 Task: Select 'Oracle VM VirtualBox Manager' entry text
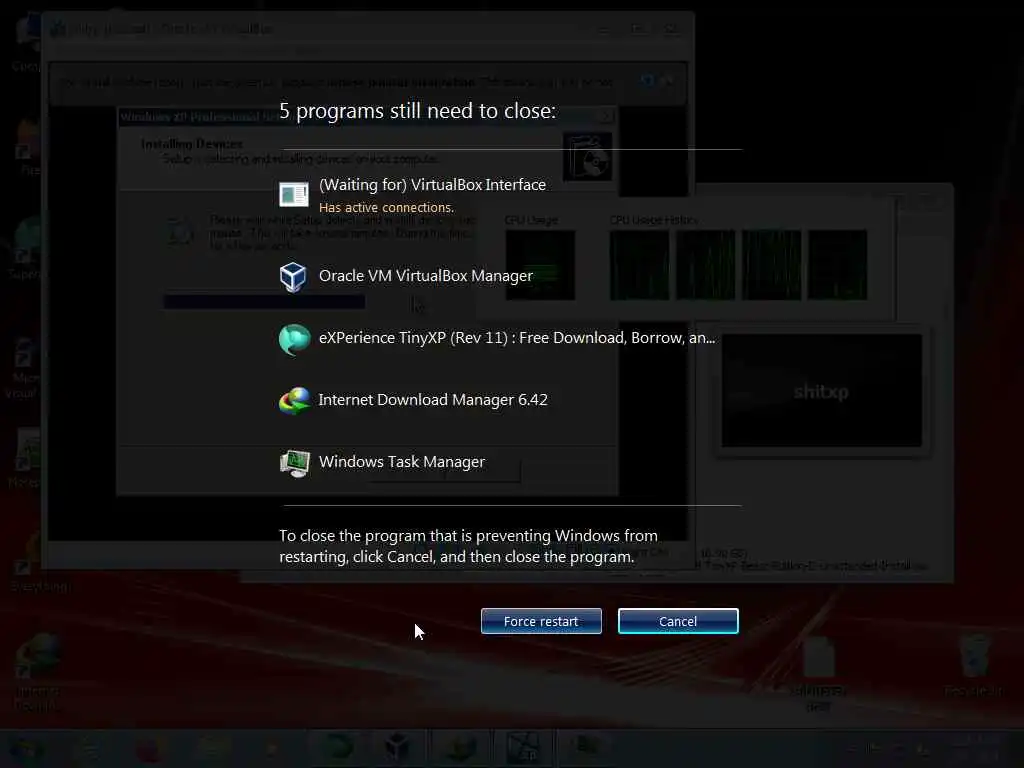click(x=426, y=276)
